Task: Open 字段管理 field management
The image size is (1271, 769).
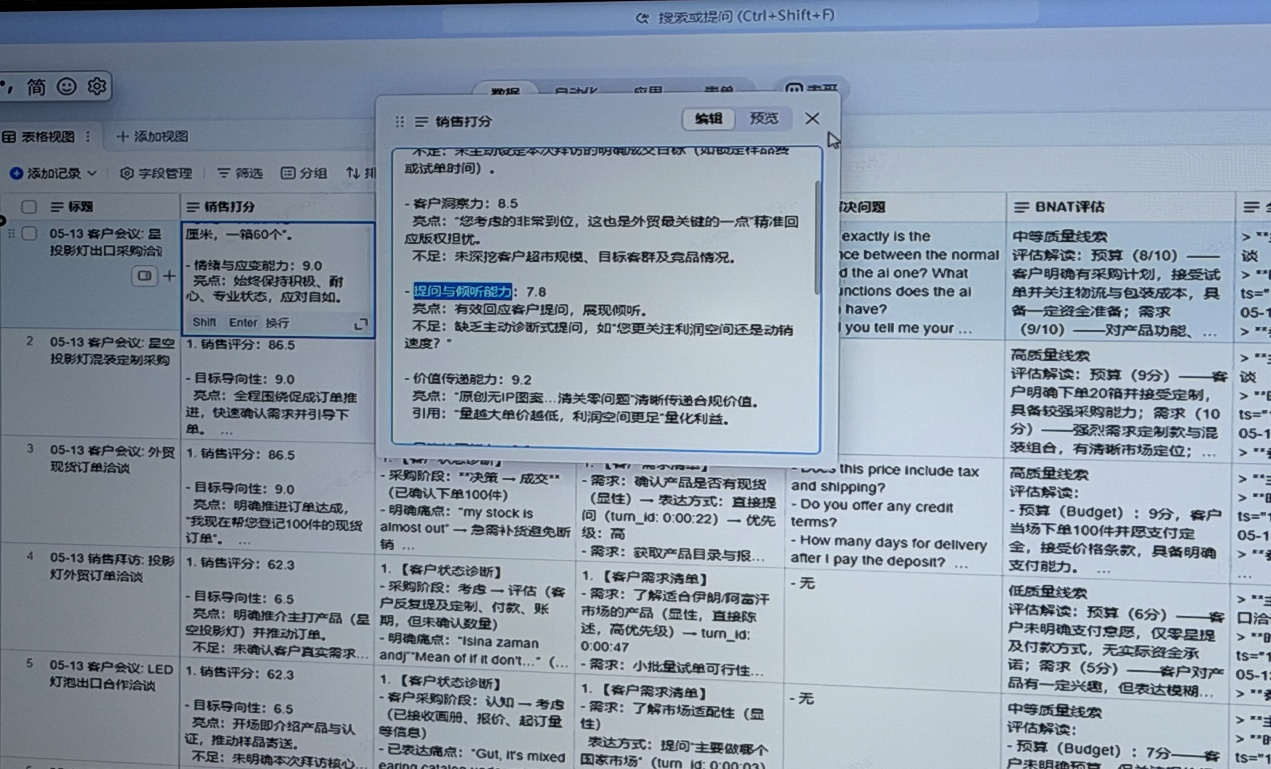Action: tap(156, 173)
